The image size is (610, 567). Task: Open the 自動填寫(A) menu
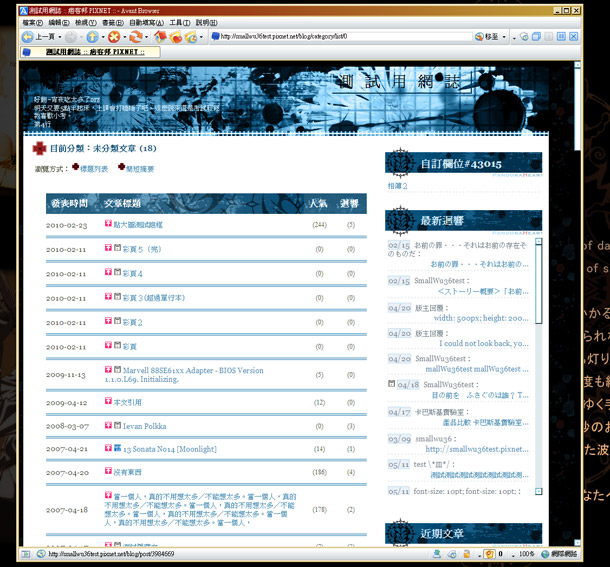(146, 23)
